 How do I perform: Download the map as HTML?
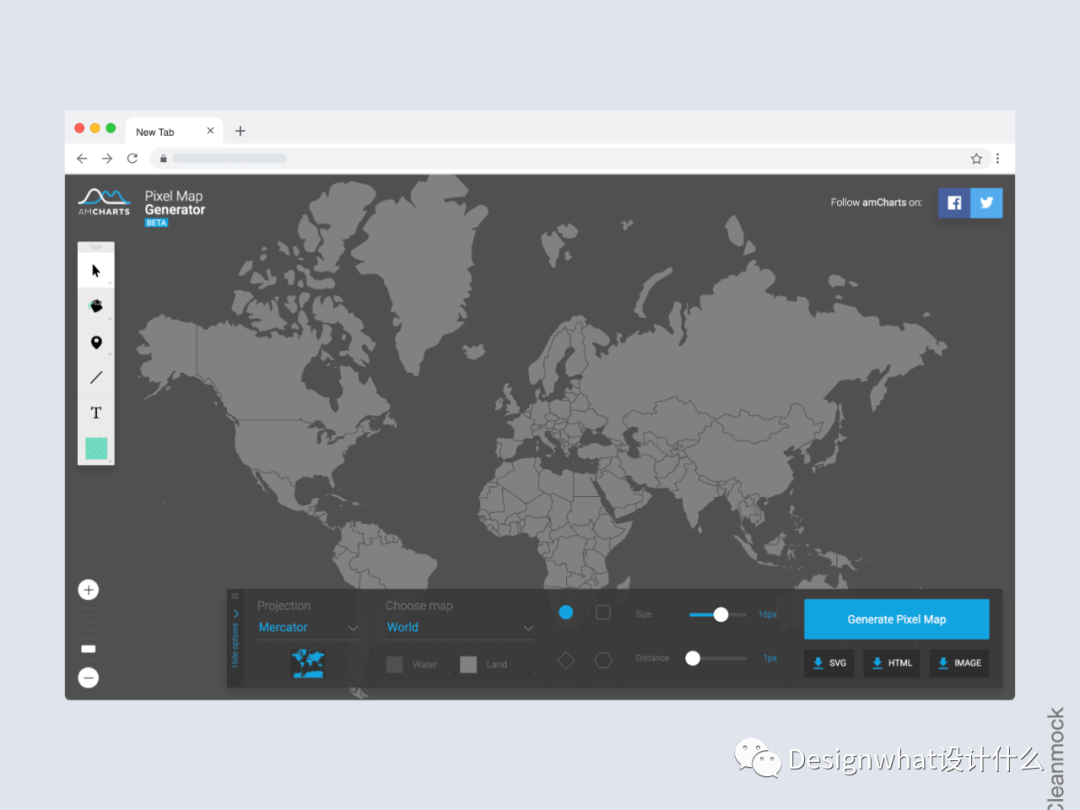892,663
